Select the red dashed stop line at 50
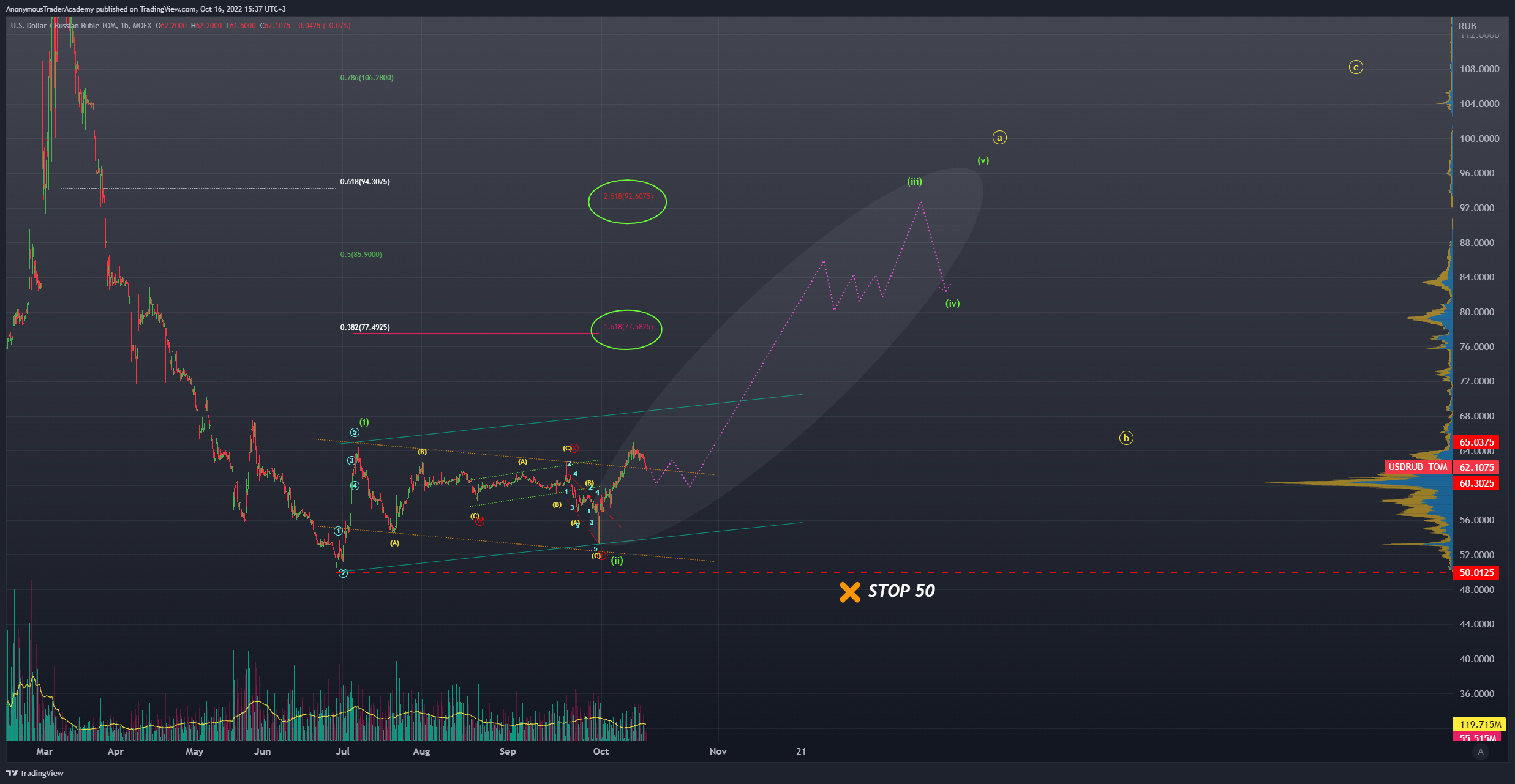 pos(894,572)
